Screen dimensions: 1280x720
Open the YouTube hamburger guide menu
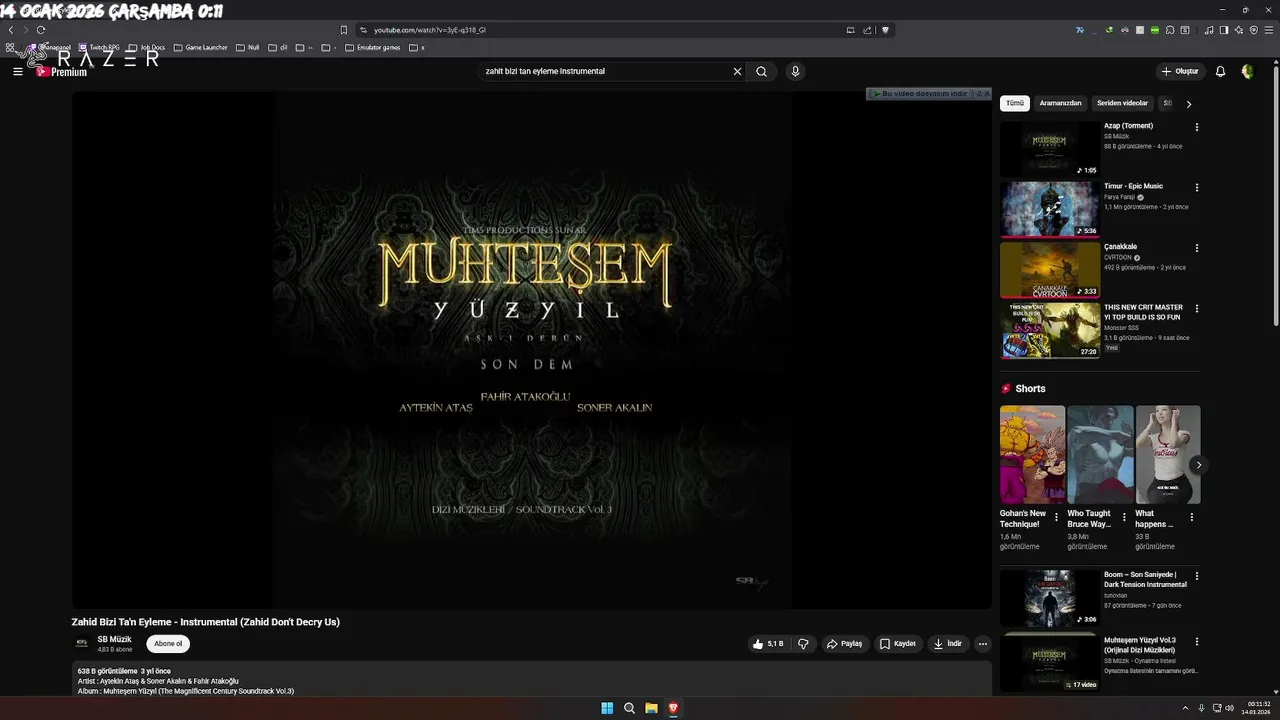coord(17,72)
